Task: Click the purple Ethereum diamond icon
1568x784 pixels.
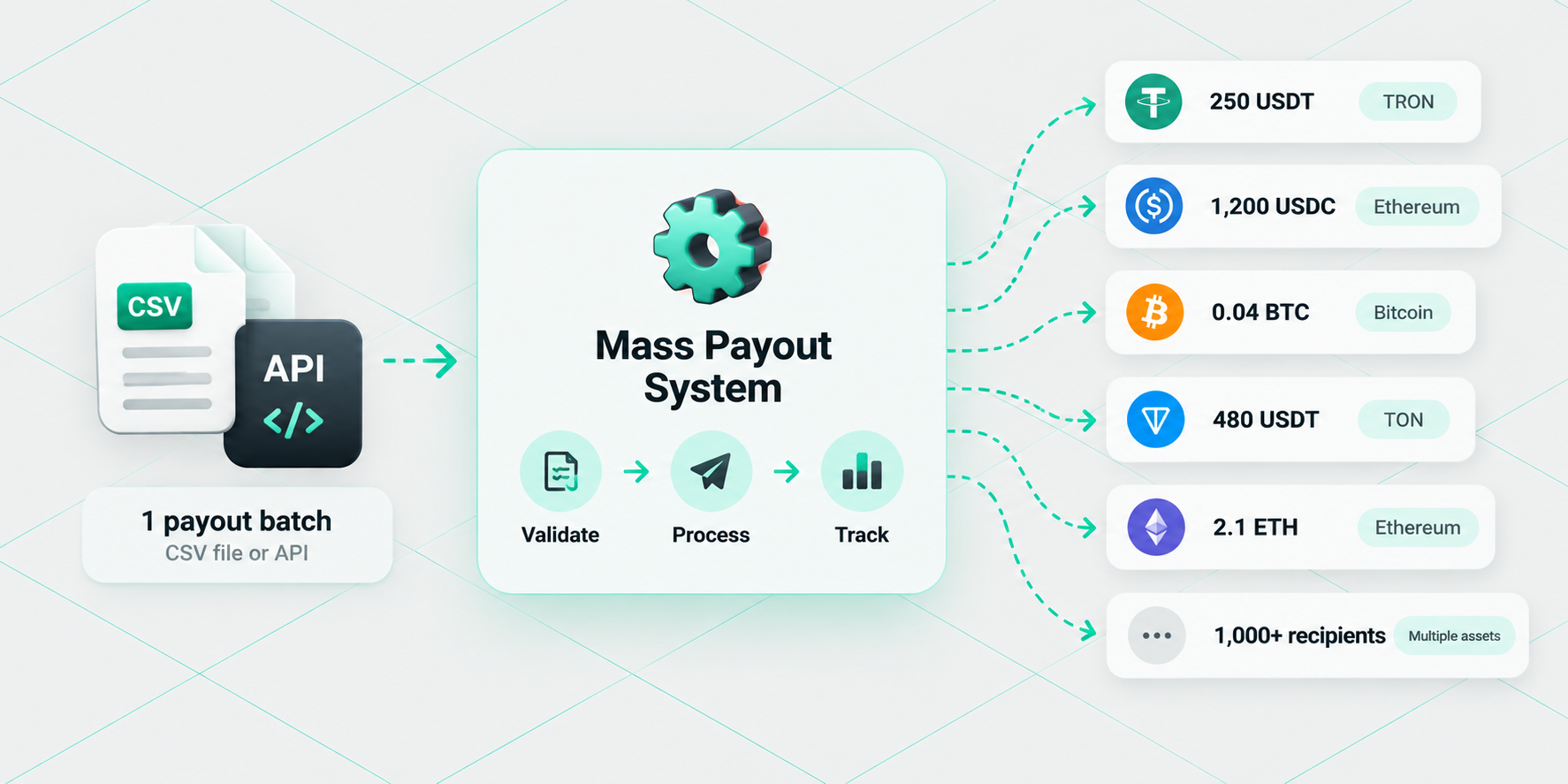Action: coord(1156,527)
